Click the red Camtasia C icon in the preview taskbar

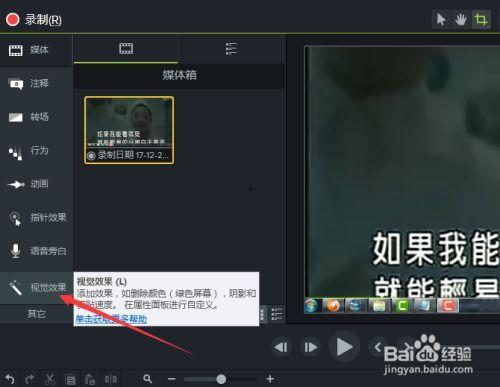point(448,305)
